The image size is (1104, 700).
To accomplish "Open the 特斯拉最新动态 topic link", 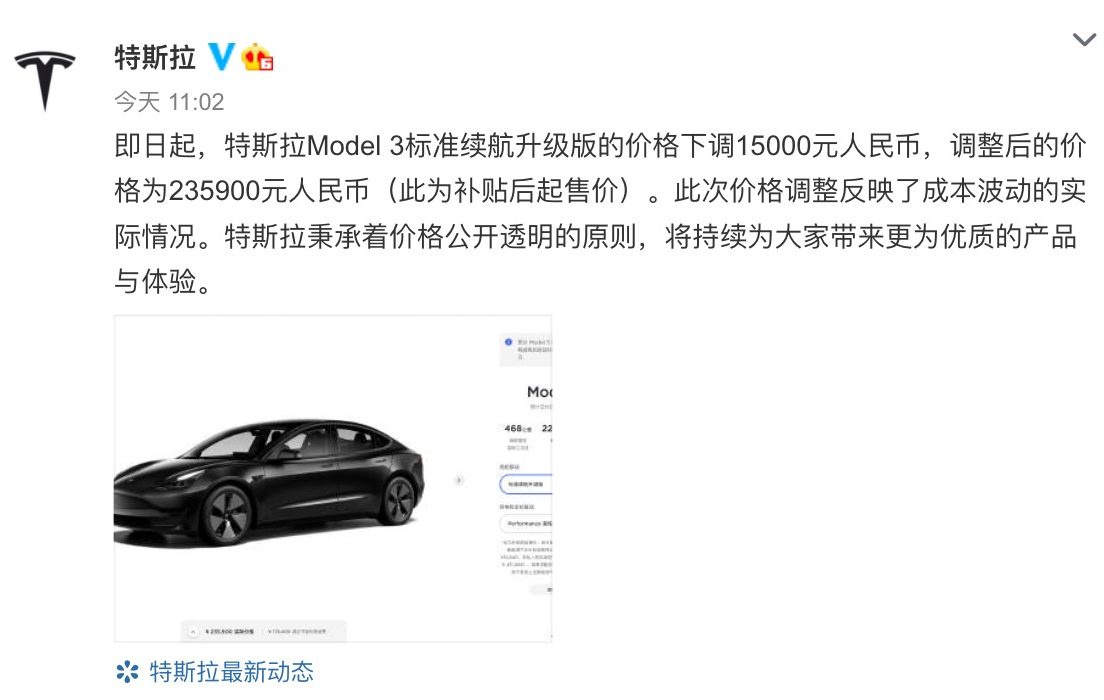I will click(x=231, y=671).
